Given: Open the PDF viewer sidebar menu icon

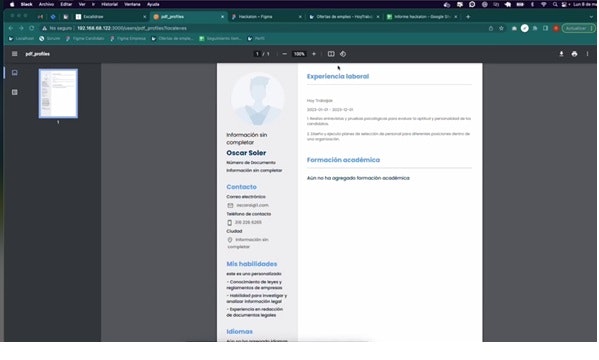Looking at the screenshot, I should click(x=15, y=54).
